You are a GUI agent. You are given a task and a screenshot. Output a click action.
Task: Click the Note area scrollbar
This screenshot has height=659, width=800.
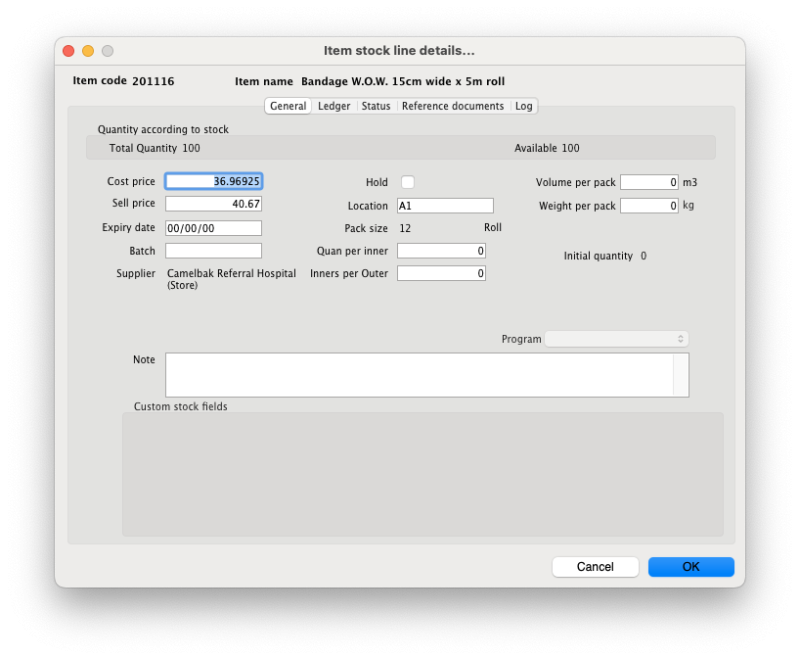pyautogui.click(x=681, y=375)
